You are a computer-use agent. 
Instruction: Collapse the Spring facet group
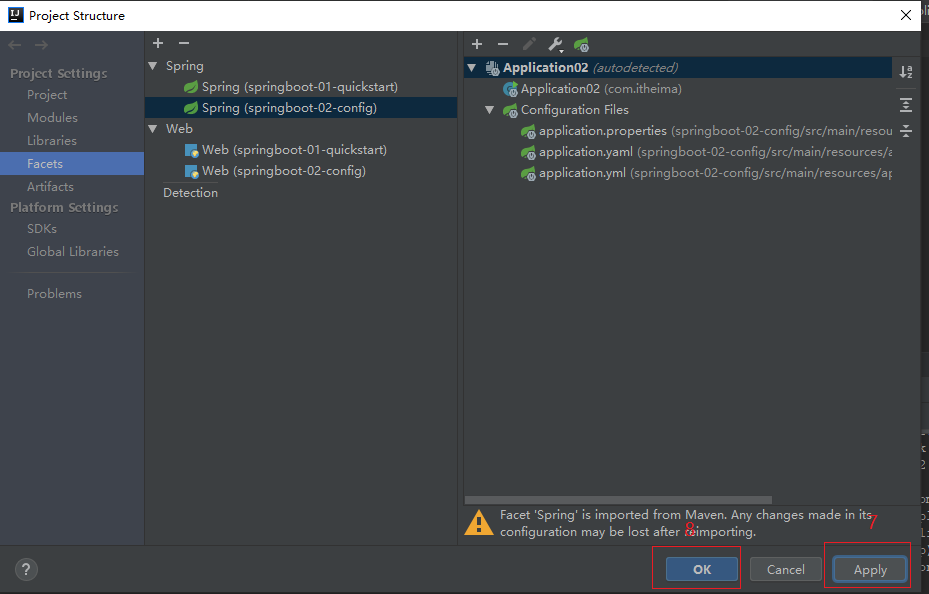[x=153, y=66]
